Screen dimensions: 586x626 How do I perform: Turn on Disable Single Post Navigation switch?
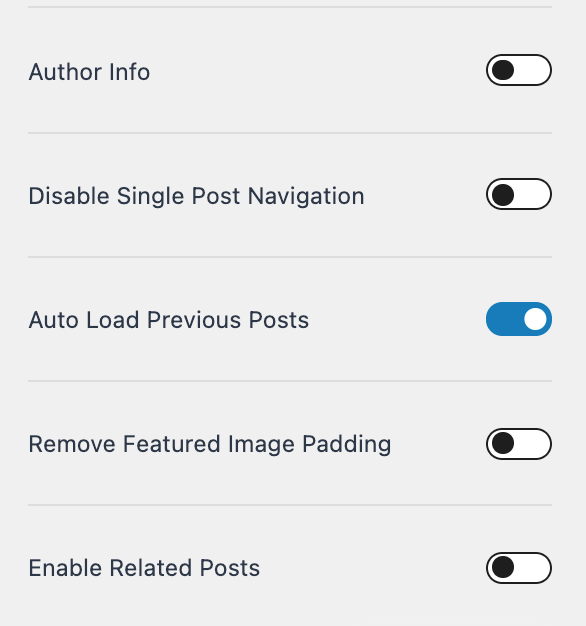click(519, 194)
